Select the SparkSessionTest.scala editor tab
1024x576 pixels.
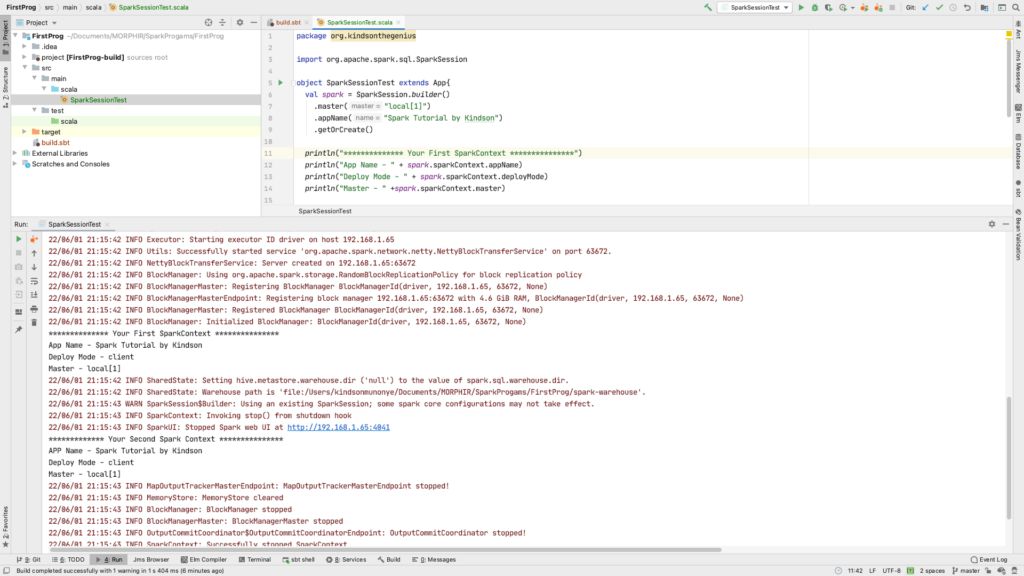click(x=359, y=22)
